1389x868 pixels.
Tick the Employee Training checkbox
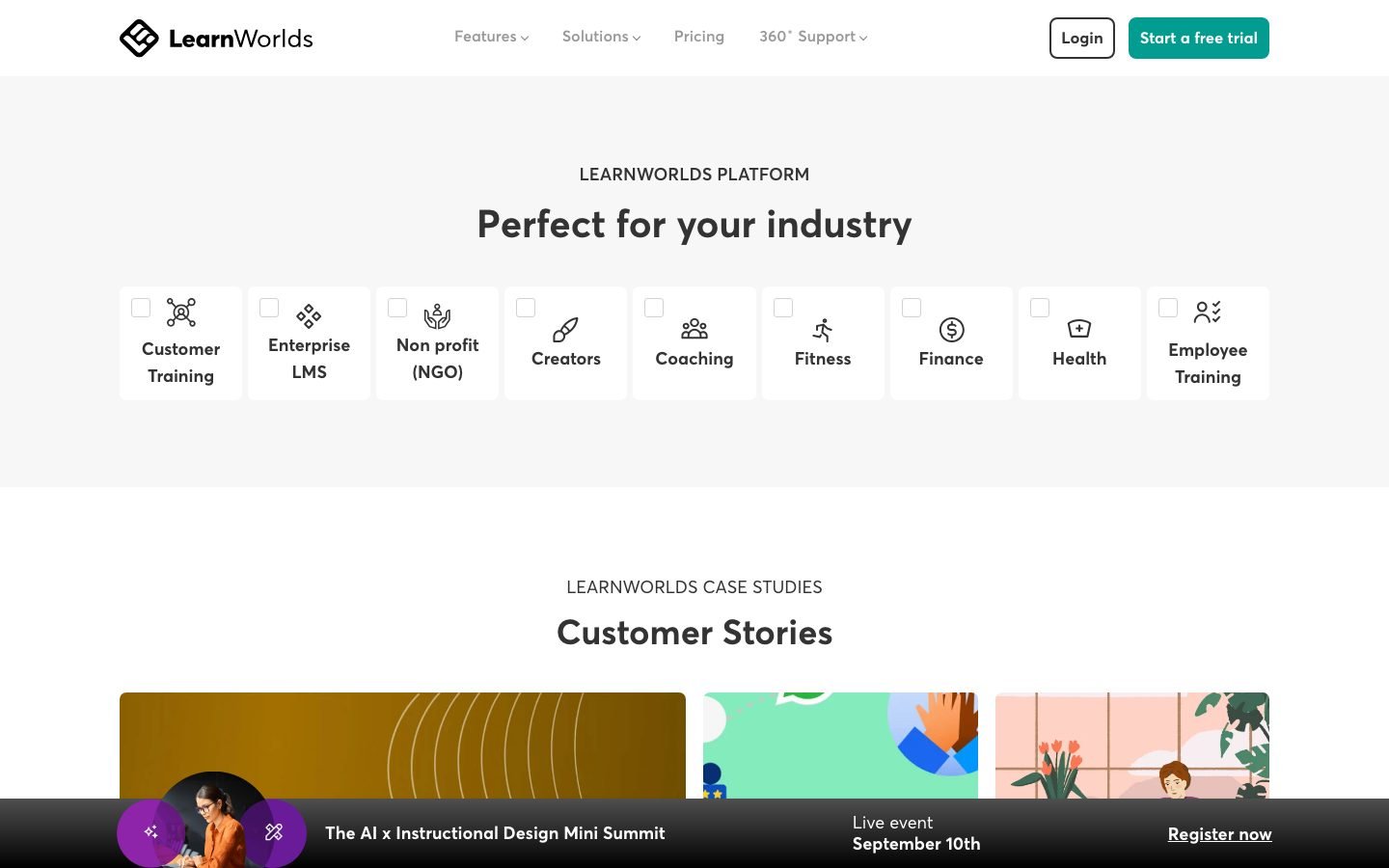(1168, 308)
